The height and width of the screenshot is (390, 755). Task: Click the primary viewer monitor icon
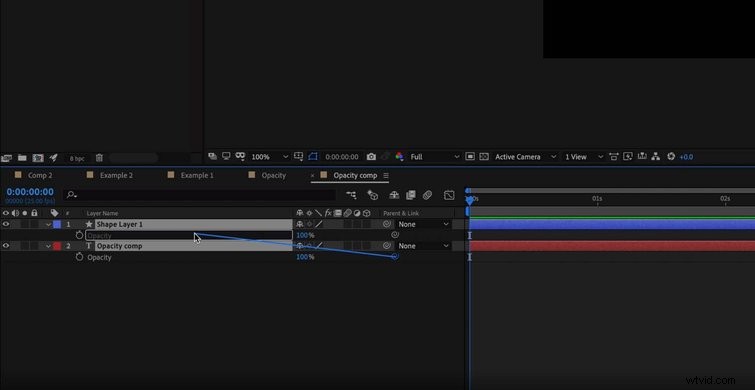coord(226,156)
